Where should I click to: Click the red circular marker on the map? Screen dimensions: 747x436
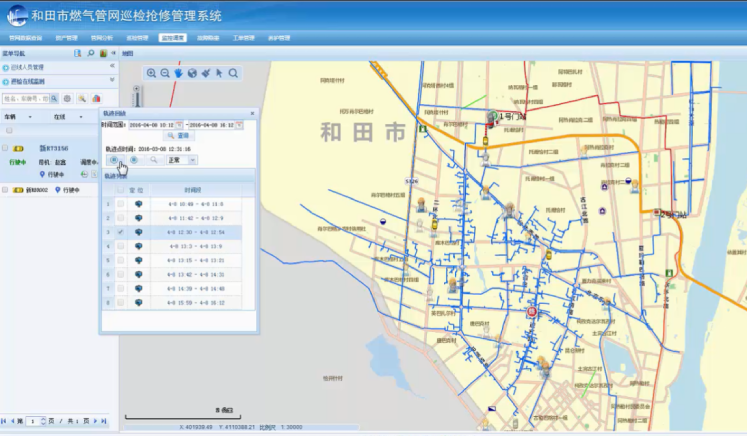[x=532, y=312]
